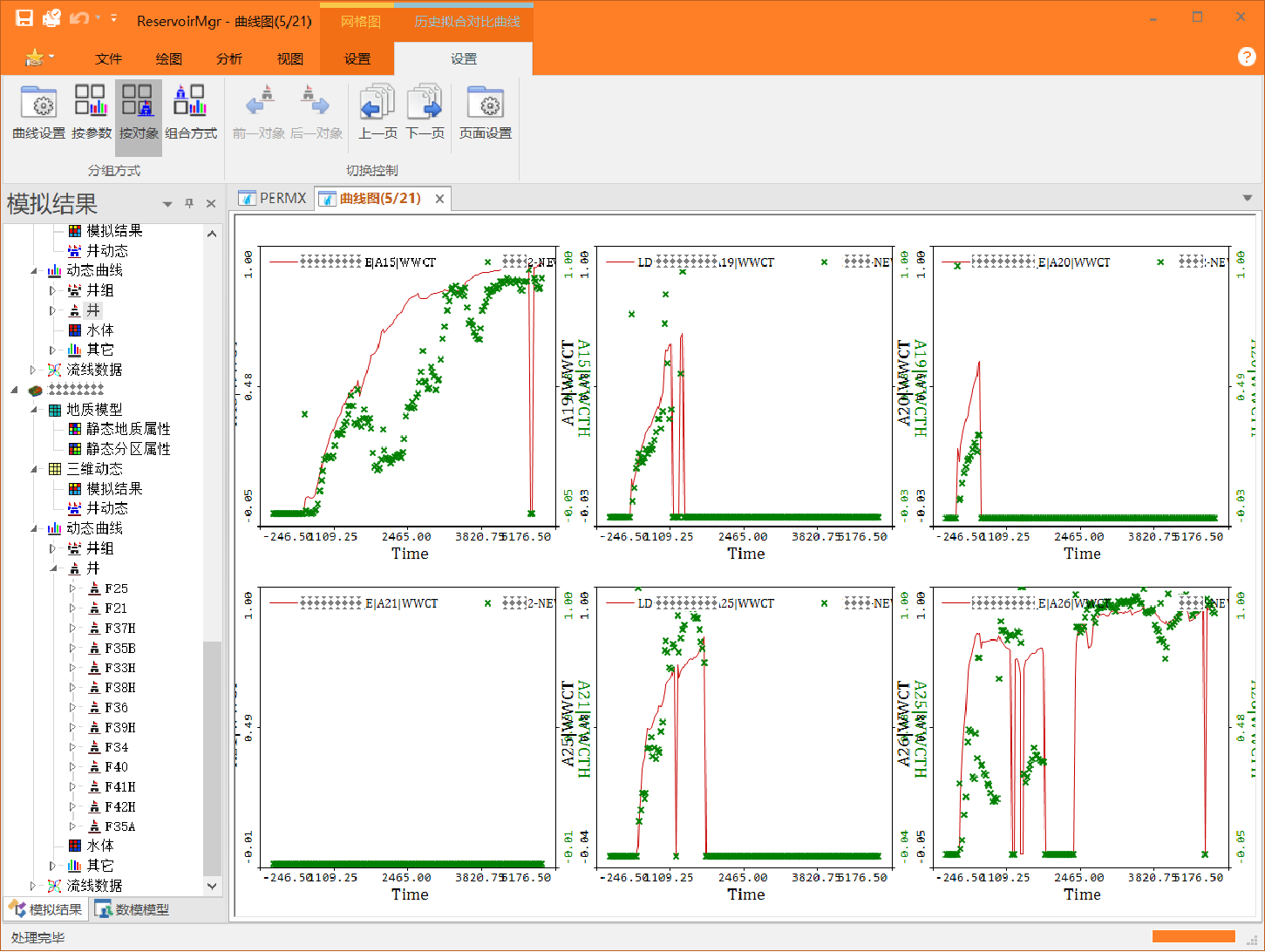The image size is (1265, 952).
Task: Select the F40 well in the tree
Action: click(116, 768)
